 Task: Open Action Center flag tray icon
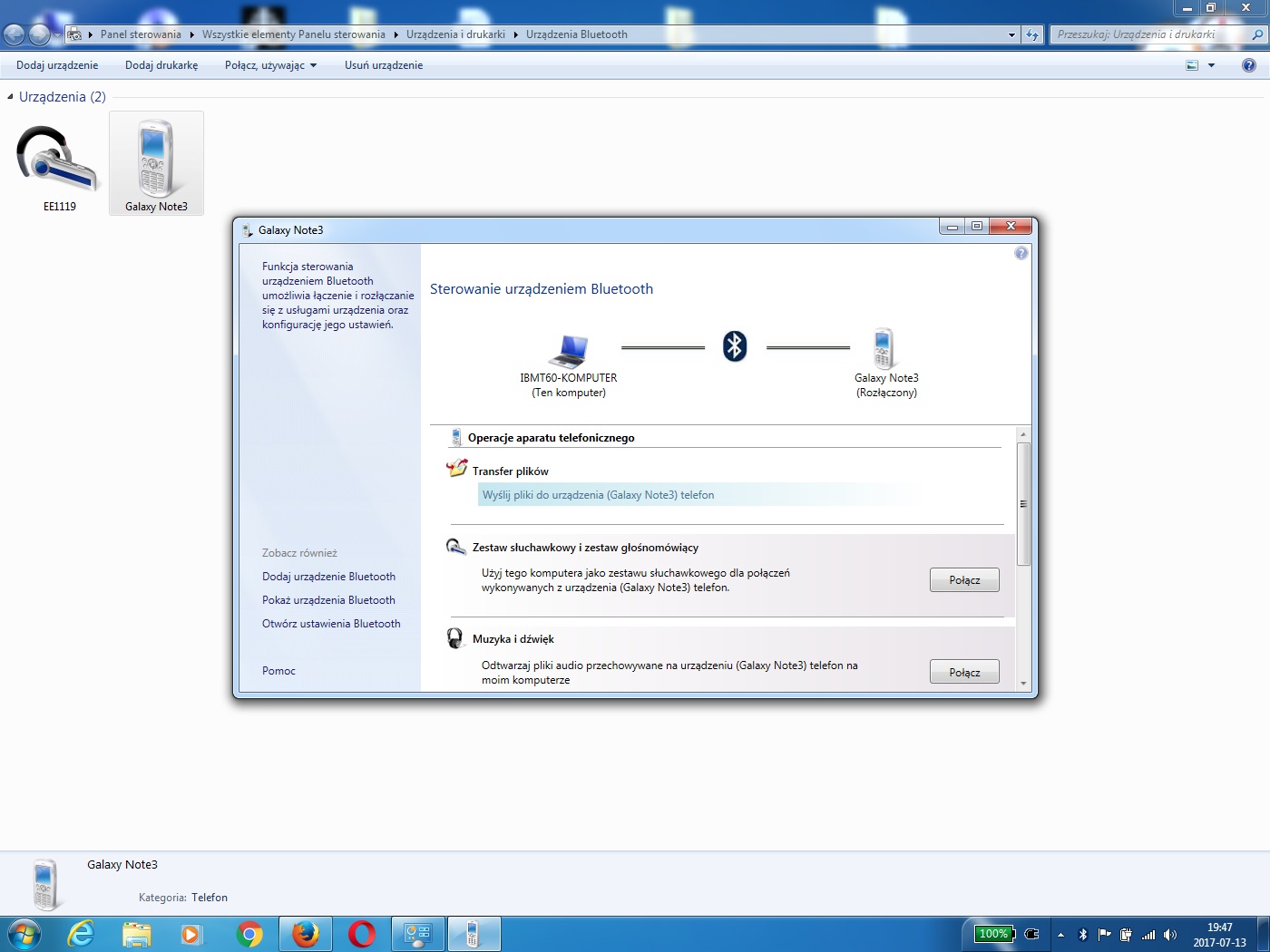click(1104, 934)
